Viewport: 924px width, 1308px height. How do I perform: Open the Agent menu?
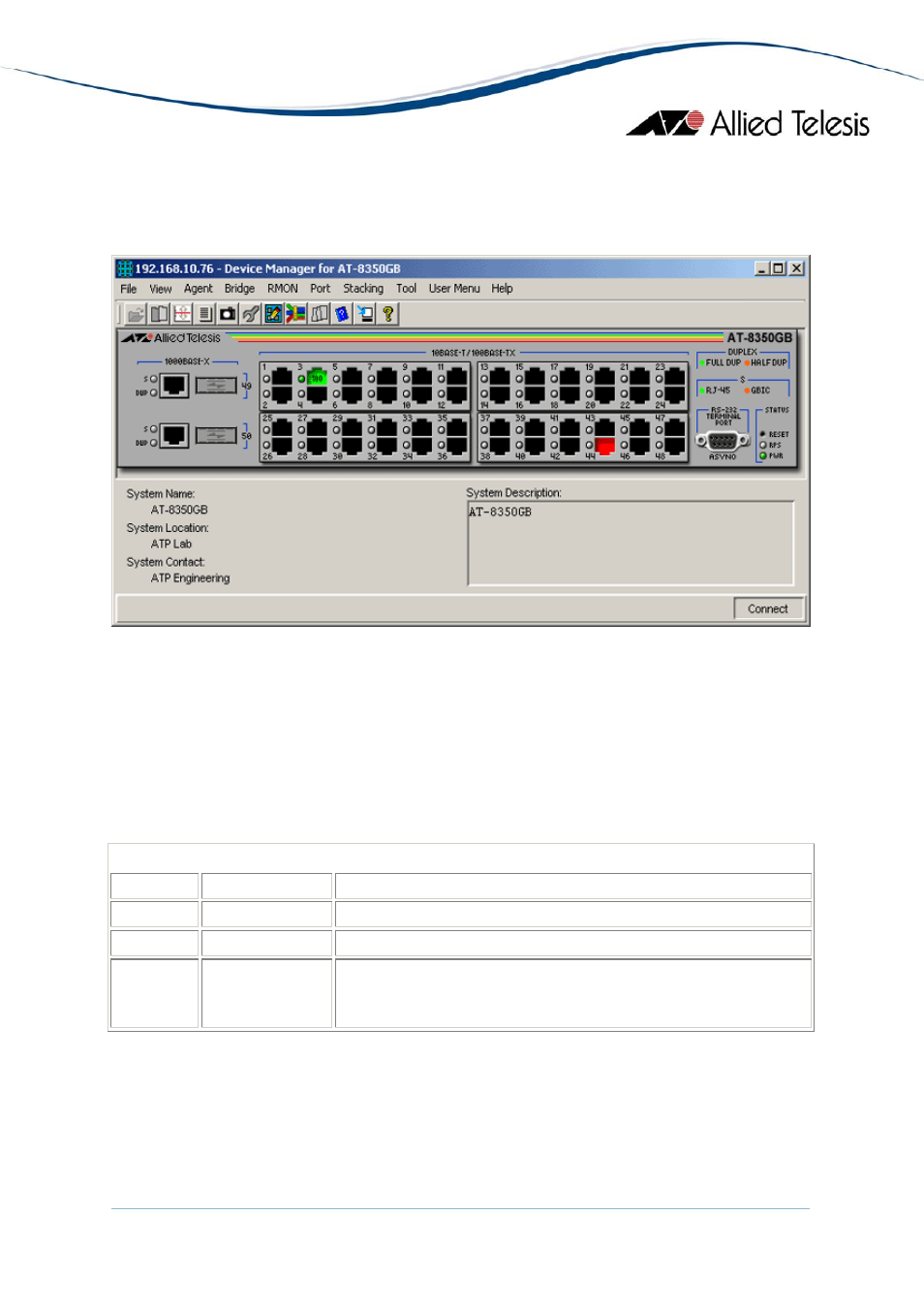coord(199,289)
